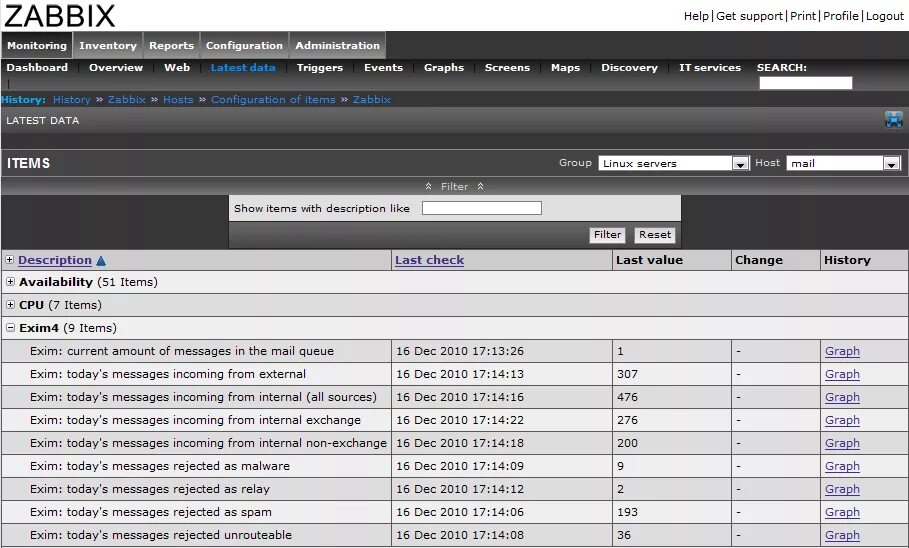The width and height of the screenshot is (909, 548).
Task: Go to Overview submenu
Action: coord(116,67)
